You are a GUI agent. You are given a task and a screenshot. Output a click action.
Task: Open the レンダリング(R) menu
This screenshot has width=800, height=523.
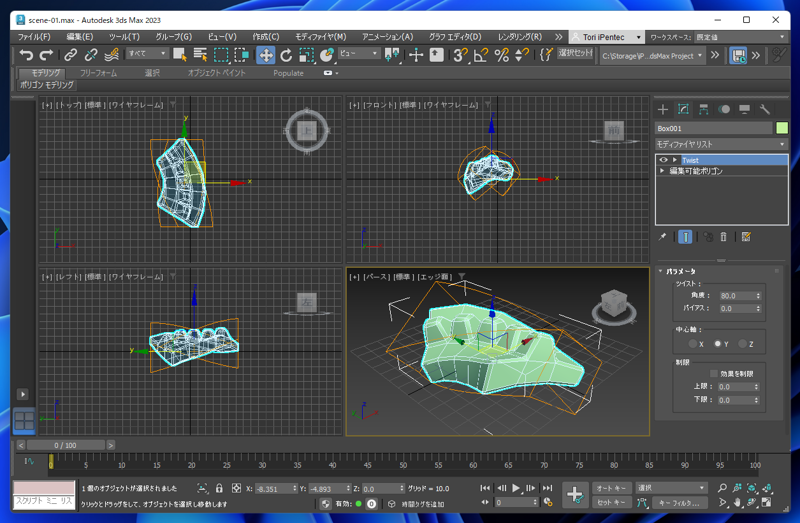519,37
